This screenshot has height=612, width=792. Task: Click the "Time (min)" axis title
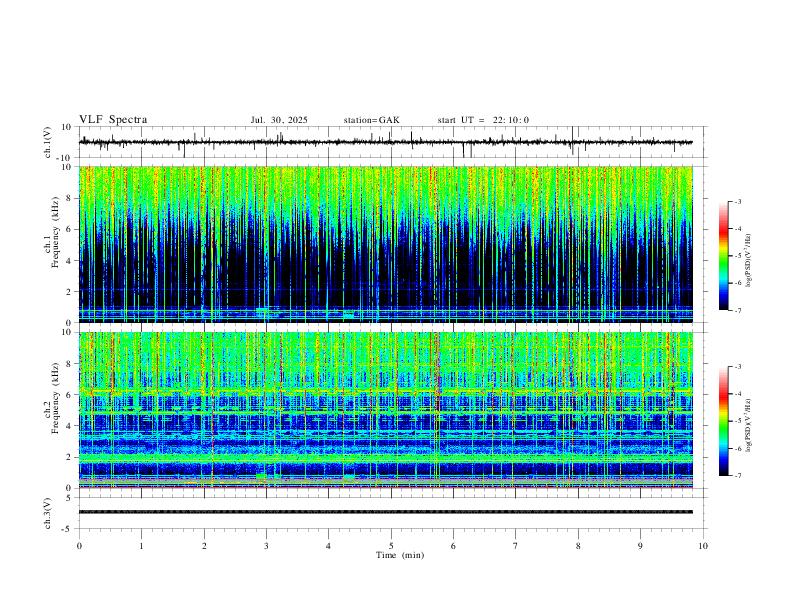click(x=400, y=555)
